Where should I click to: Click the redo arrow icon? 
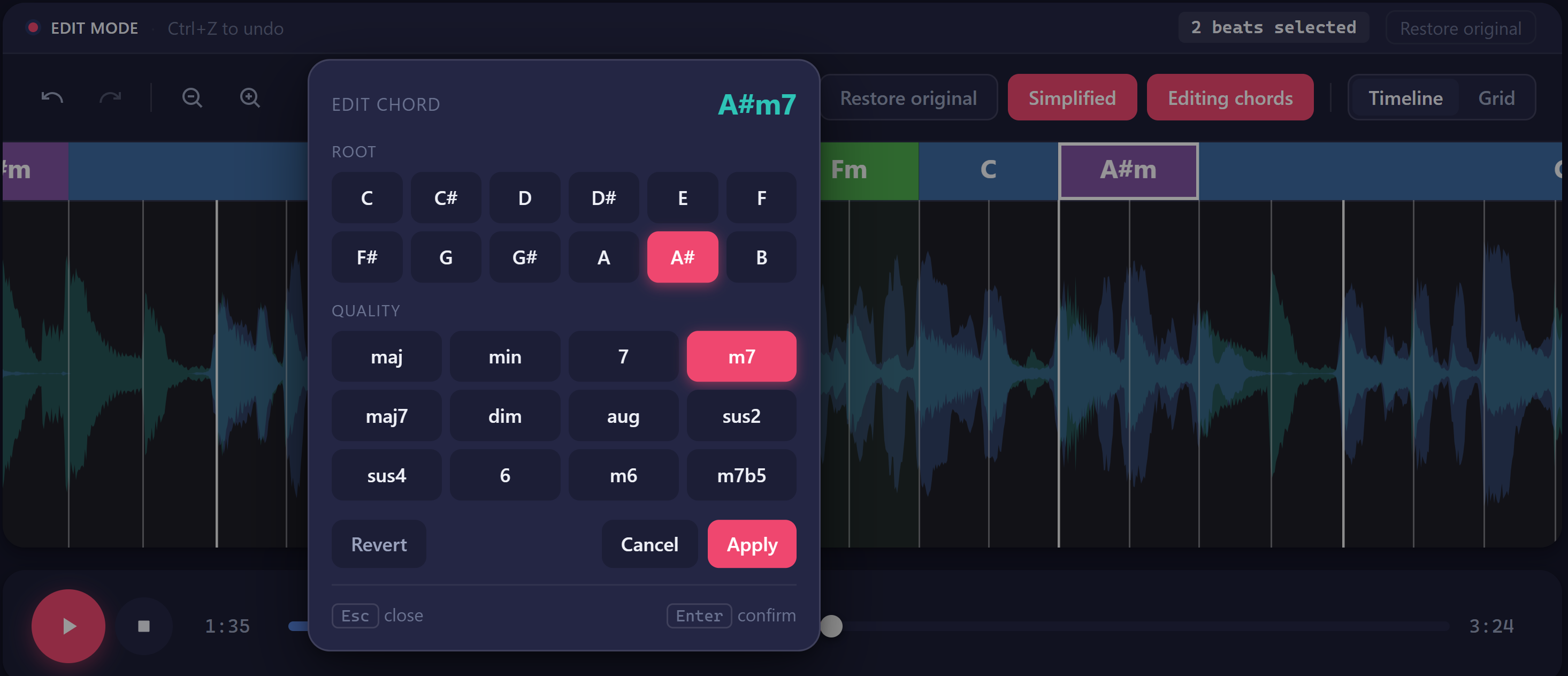pyautogui.click(x=110, y=97)
